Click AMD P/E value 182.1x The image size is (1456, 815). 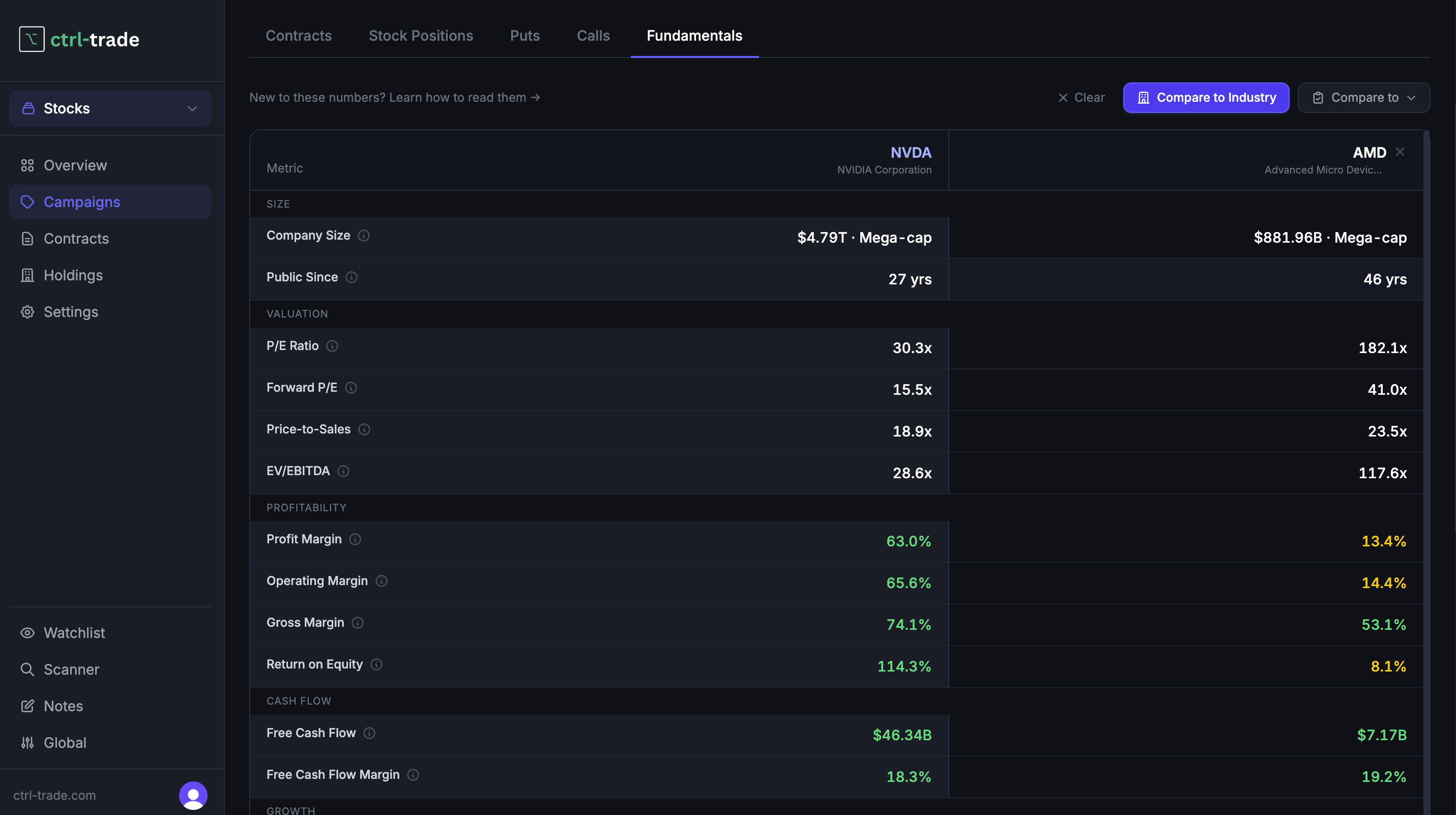[x=1383, y=347]
